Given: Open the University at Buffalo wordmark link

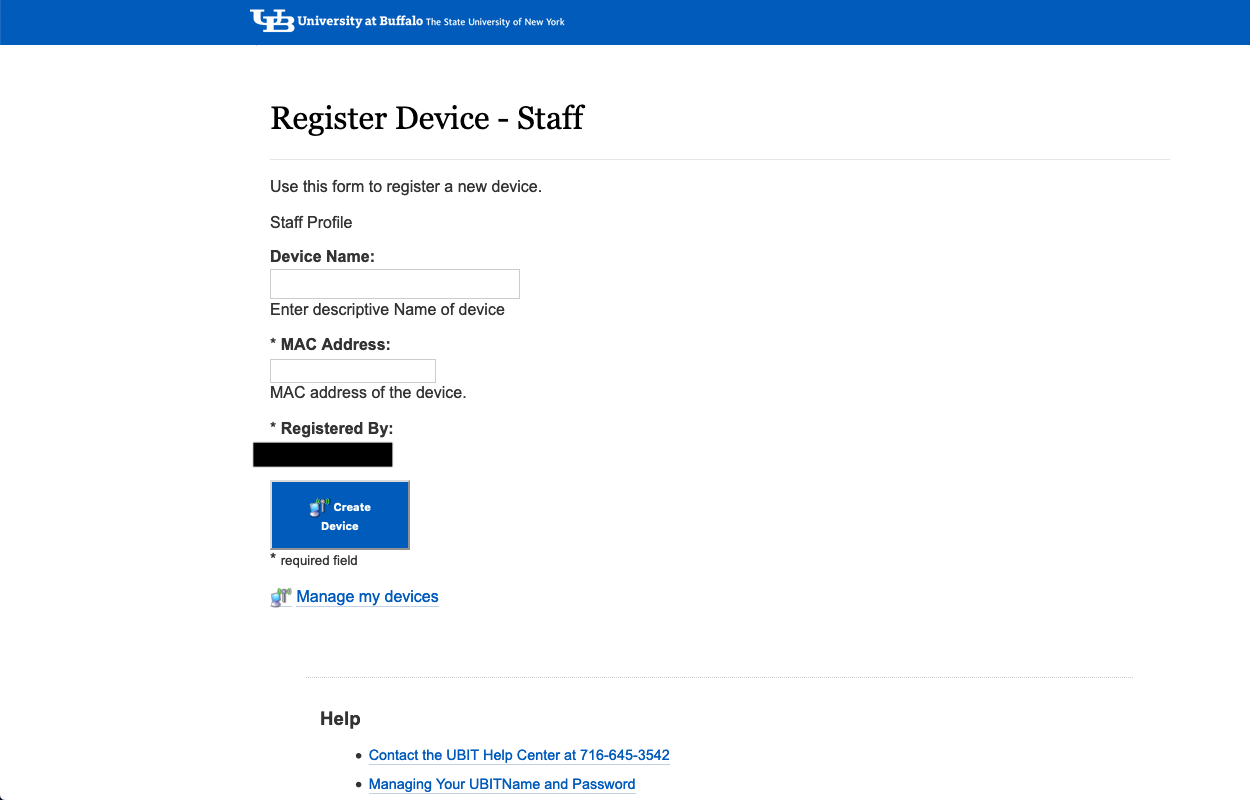Looking at the screenshot, I should pyautogui.click(x=360, y=21).
